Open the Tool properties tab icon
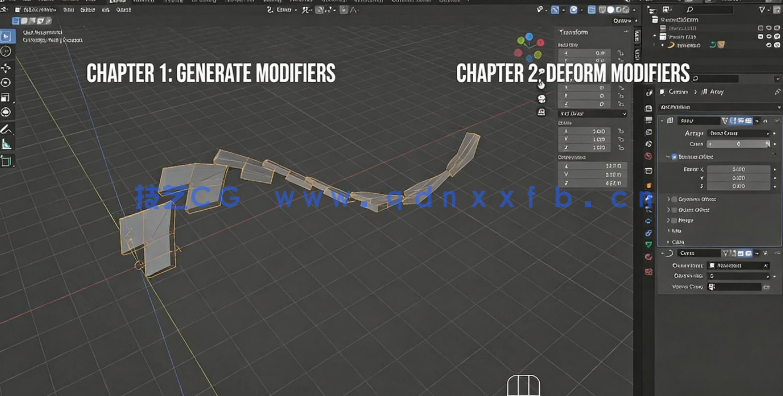This screenshot has width=783, height=396. [649, 92]
